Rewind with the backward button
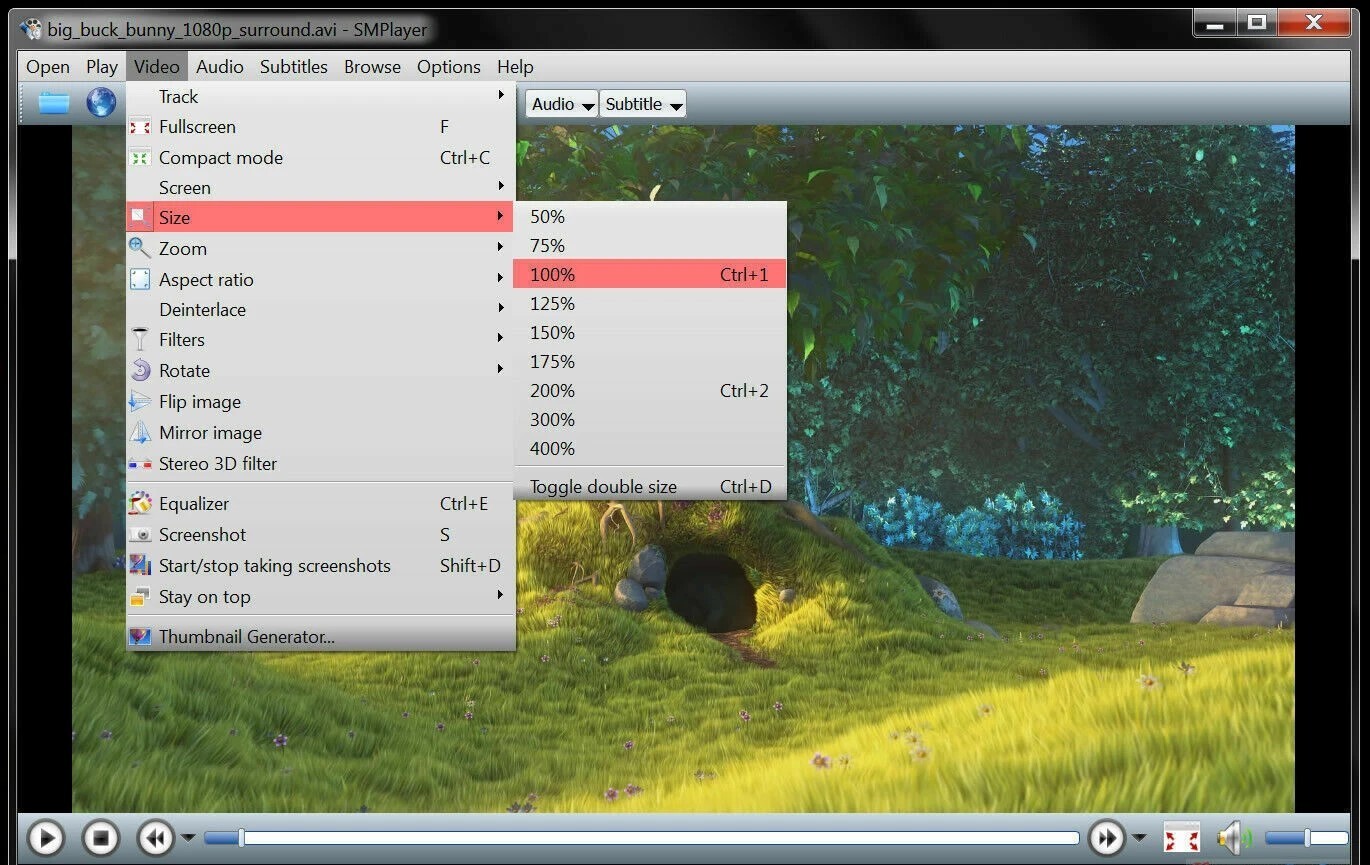The height and width of the screenshot is (865, 1370). [156, 837]
